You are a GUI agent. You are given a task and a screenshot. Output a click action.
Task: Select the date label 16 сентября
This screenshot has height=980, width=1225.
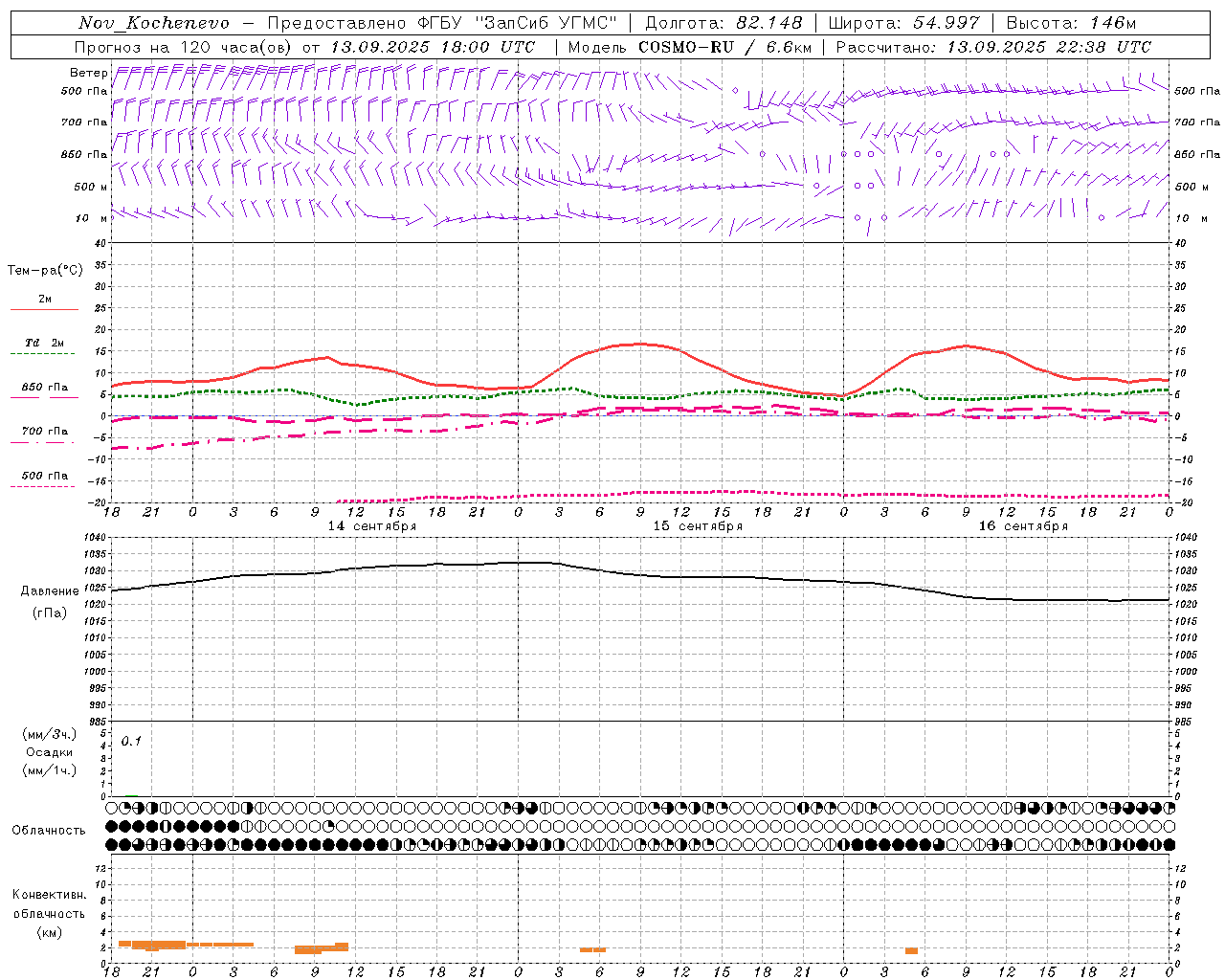pyautogui.click(x=1023, y=526)
